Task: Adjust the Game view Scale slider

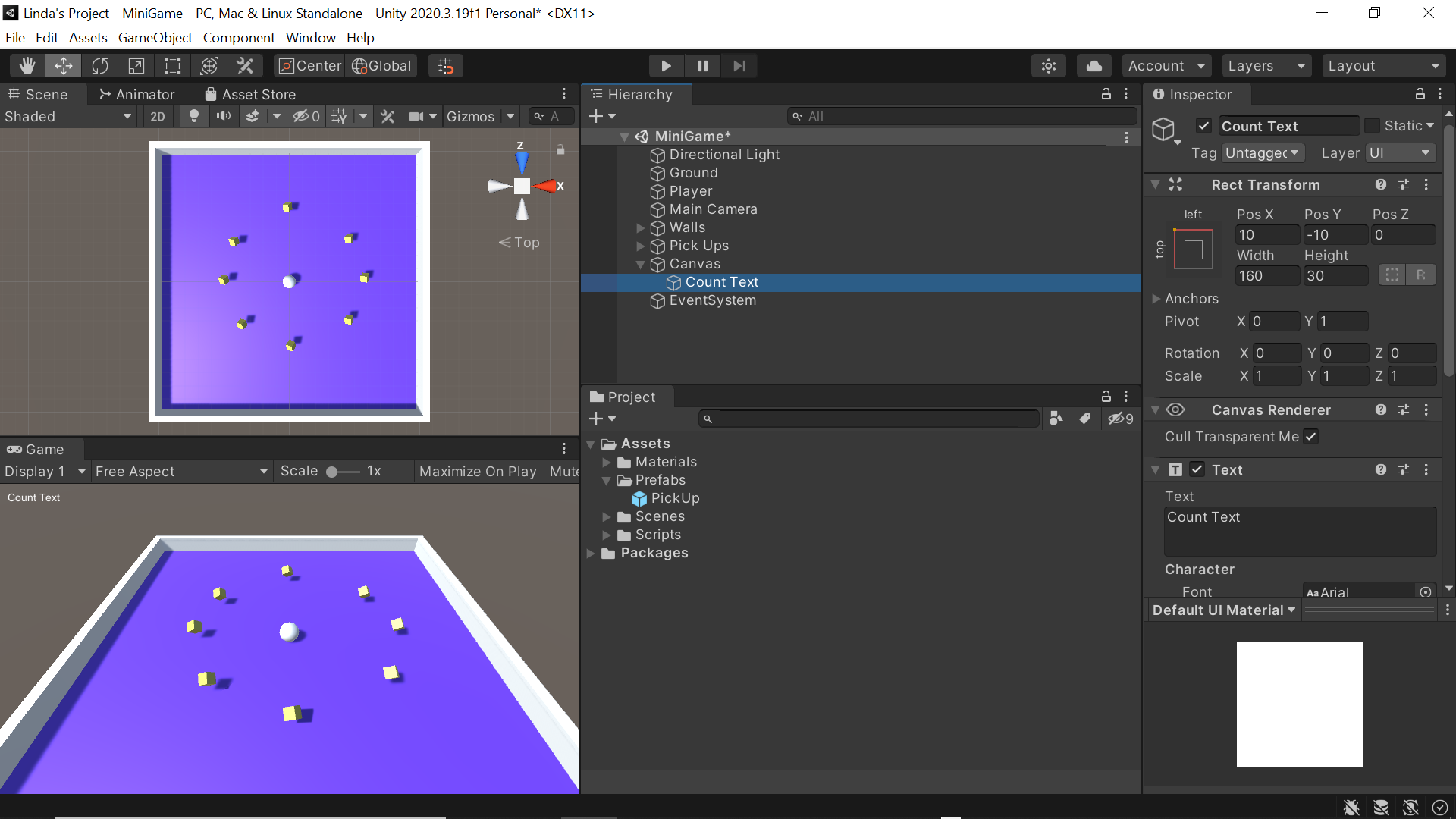Action: [332, 472]
